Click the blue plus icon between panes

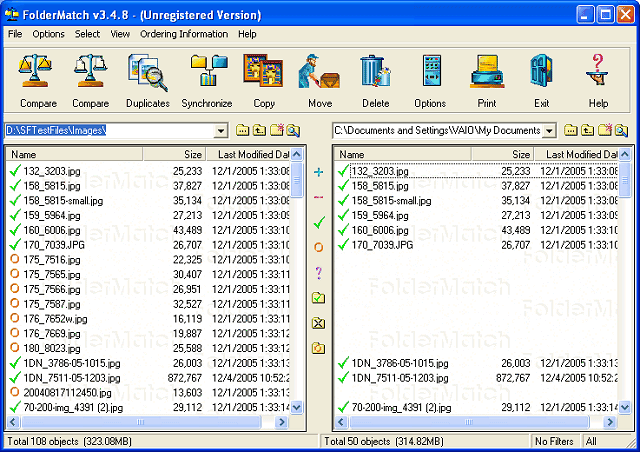[318, 172]
